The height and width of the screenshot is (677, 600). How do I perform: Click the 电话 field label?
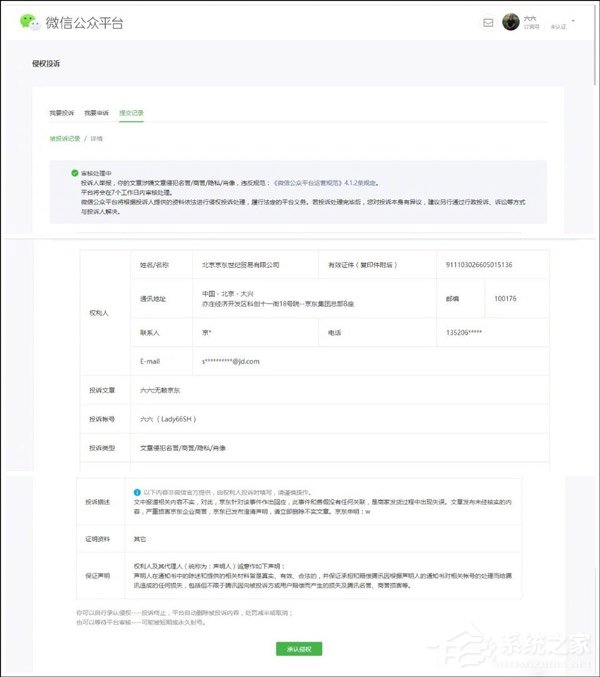pos(335,332)
